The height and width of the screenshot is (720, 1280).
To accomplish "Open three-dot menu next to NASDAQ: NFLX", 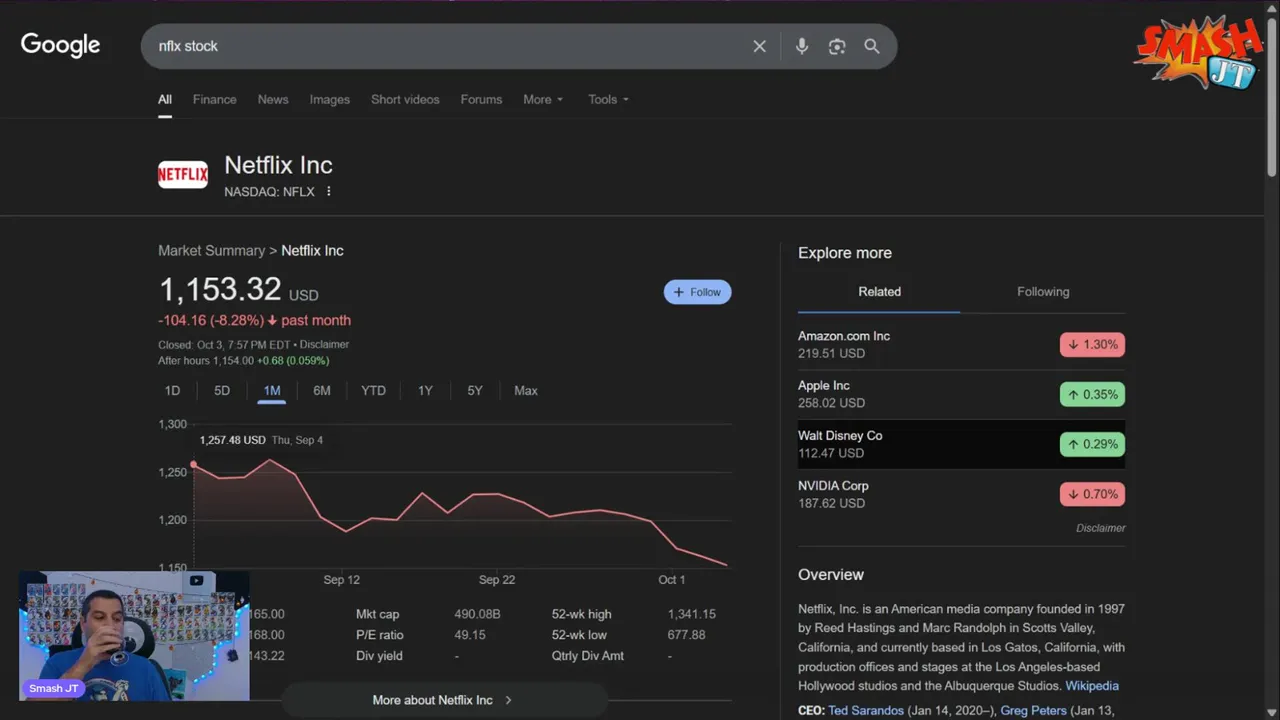I will coord(328,192).
